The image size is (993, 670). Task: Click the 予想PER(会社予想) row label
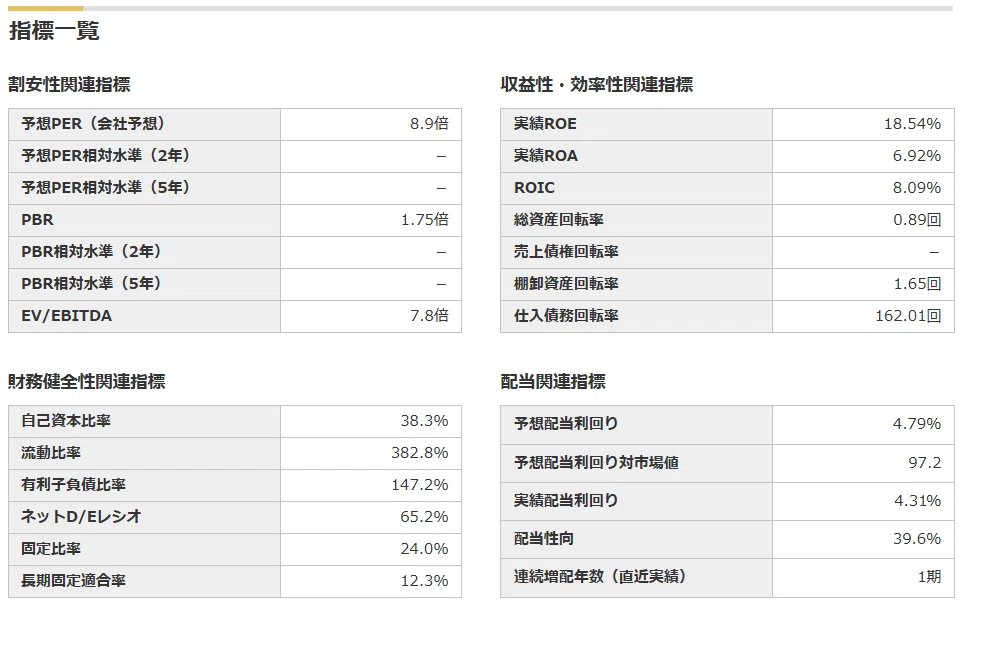(x=93, y=123)
